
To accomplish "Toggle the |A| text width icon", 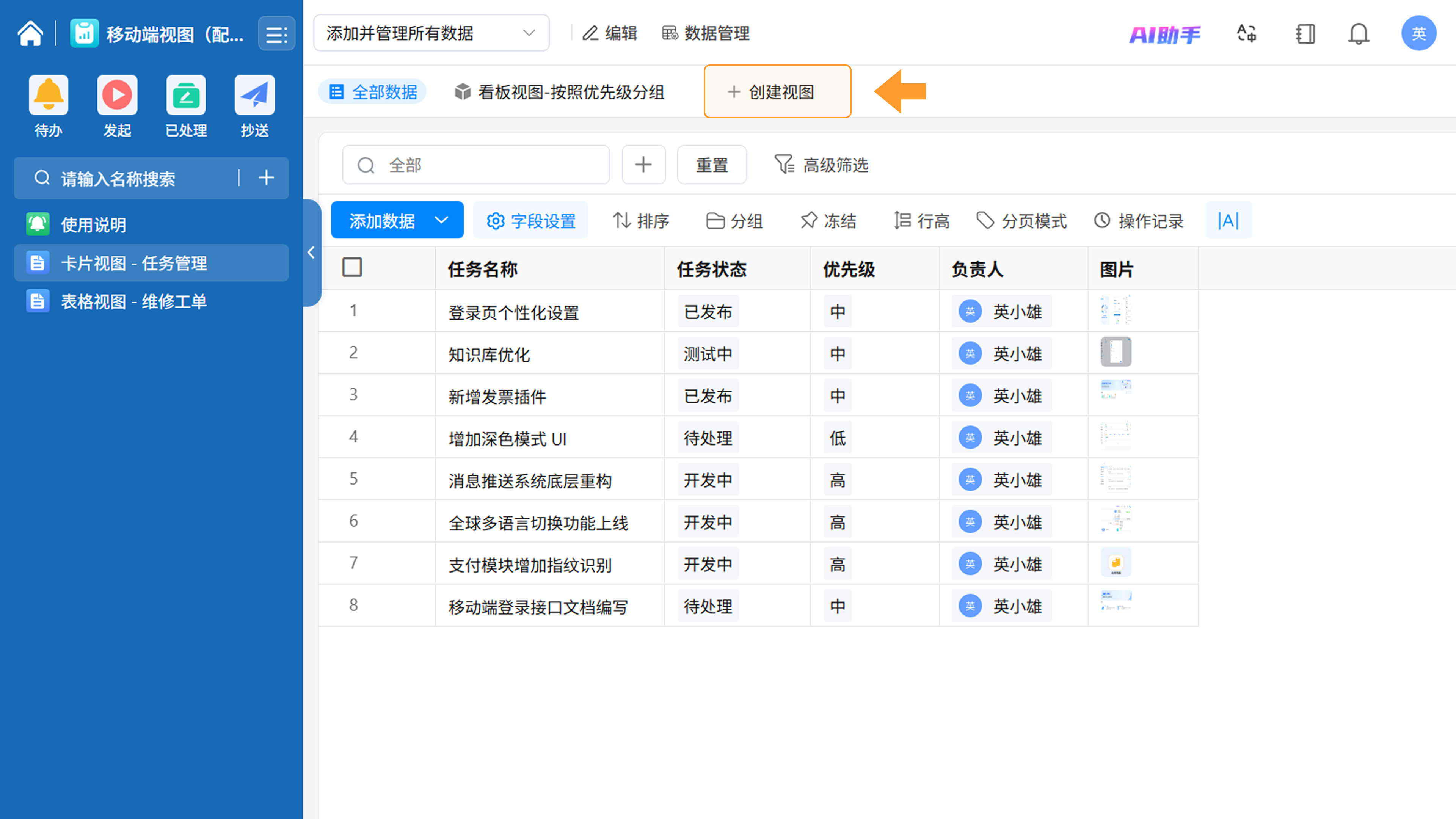I will tap(1228, 220).
